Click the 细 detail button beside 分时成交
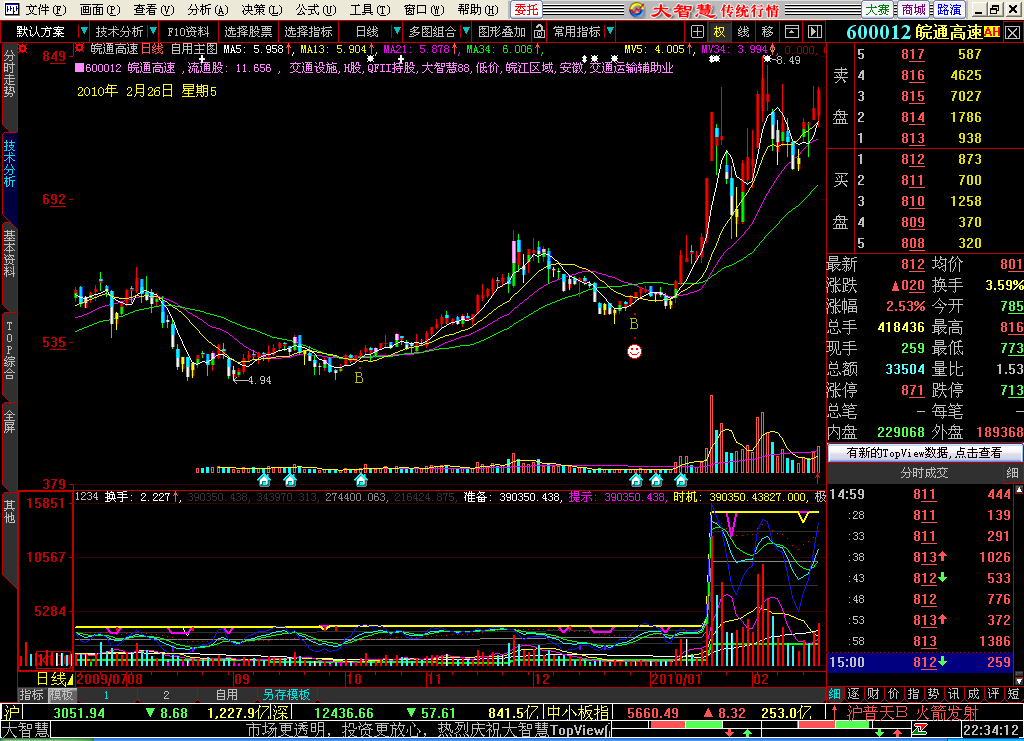Screen dimensions: 1024x741 click(1012, 473)
